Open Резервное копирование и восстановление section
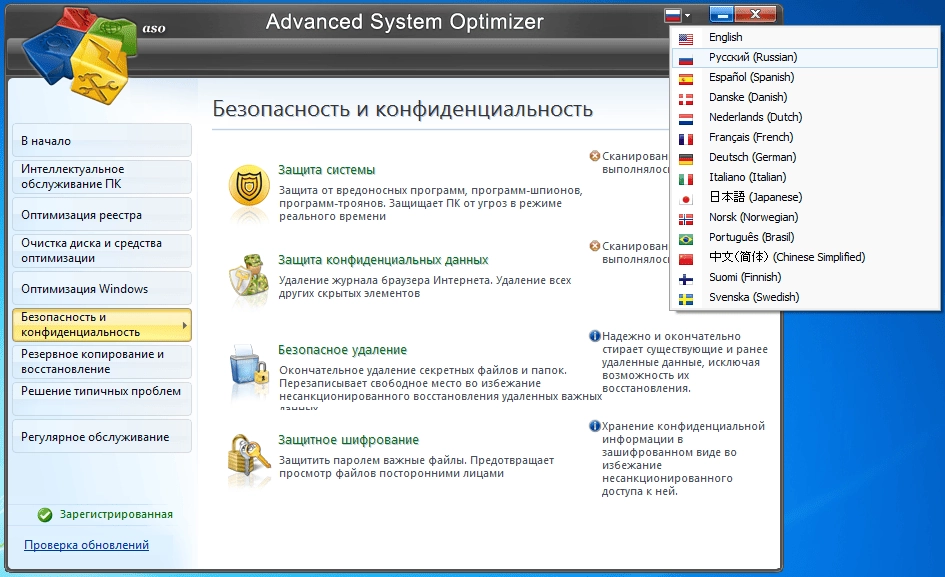Image resolution: width=945 pixels, height=577 pixels. click(x=102, y=362)
